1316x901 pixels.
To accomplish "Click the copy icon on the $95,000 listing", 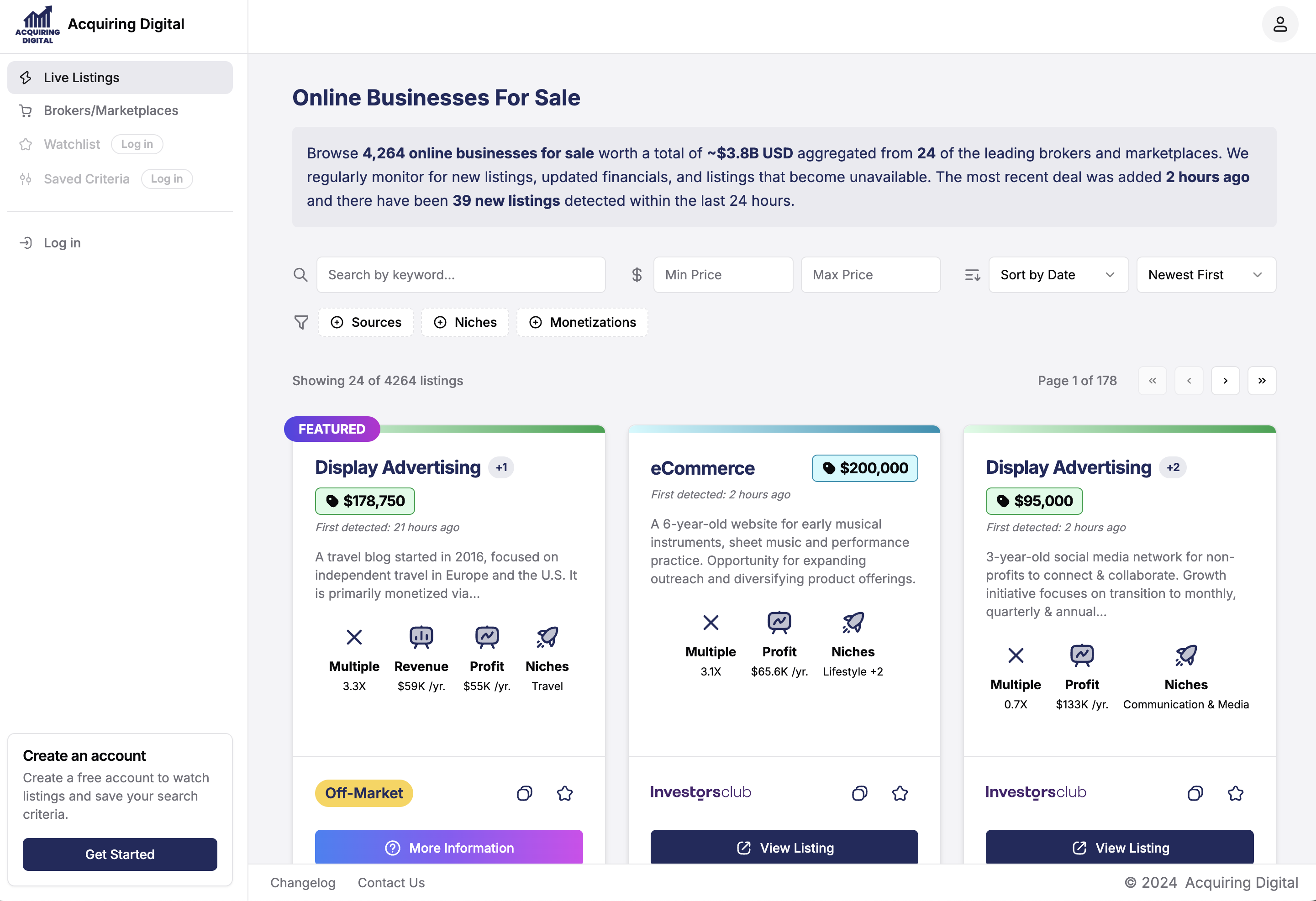I will pos(1195,793).
